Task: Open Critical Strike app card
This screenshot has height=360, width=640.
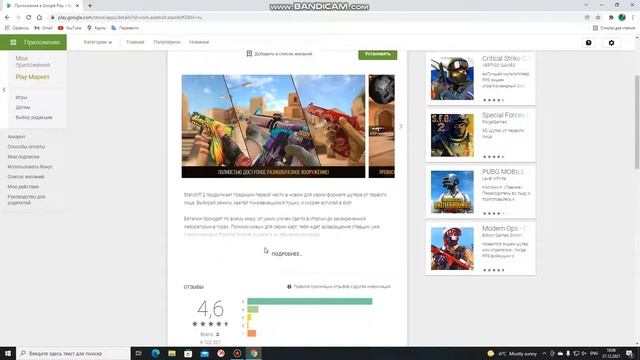Action: click(x=480, y=78)
